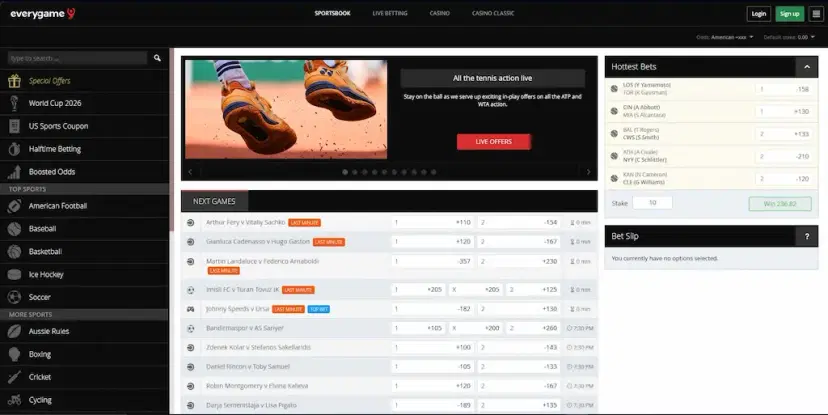Screen dimensions: 828x415
Task: Select draw odds for Bandirmaspor match
Action: [475, 328]
